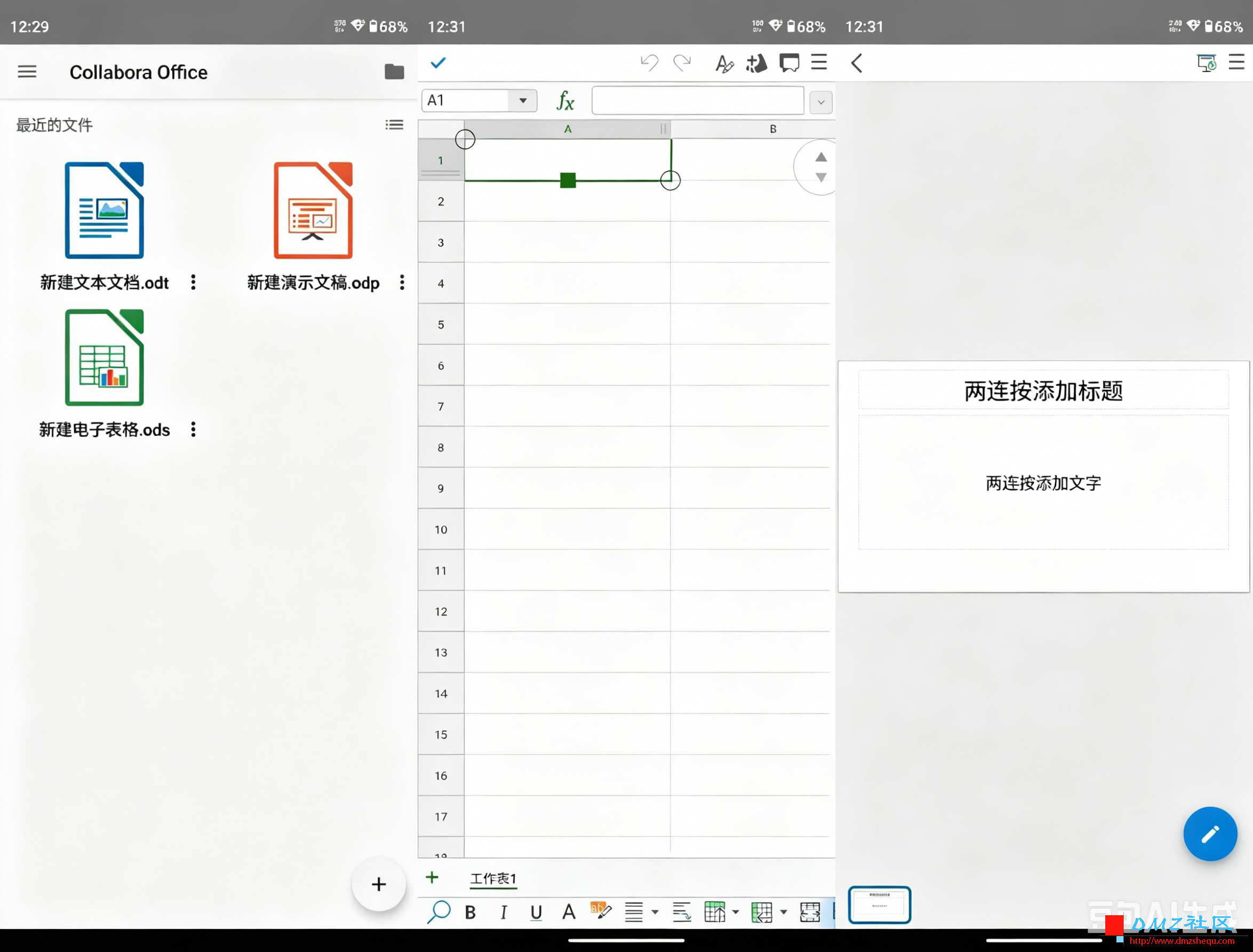Open search with the magnifier icon
This screenshot has height=952, width=1253.
pos(438,913)
